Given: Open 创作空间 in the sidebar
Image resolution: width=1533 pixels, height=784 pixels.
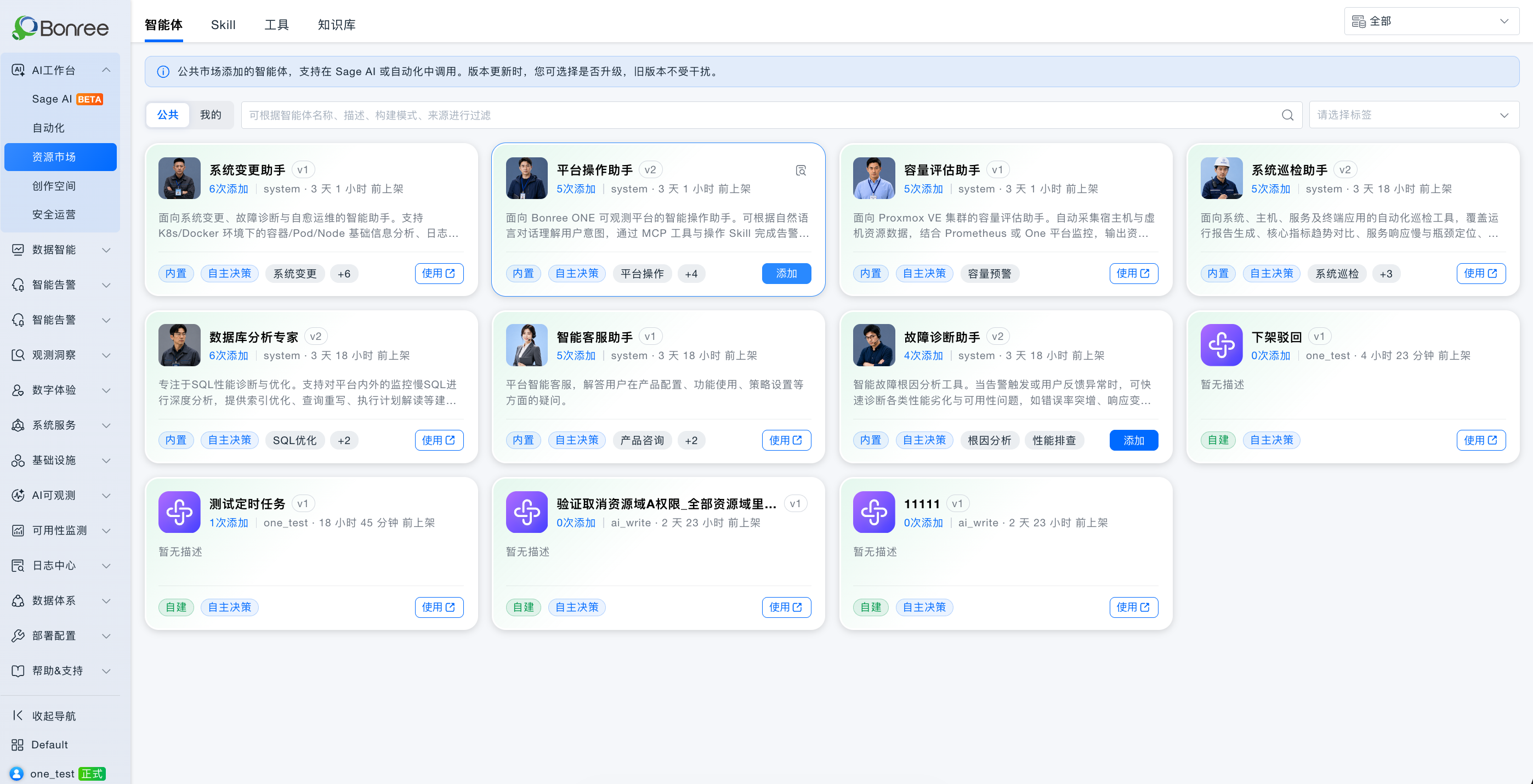Looking at the screenshot, I should (54, 186).
